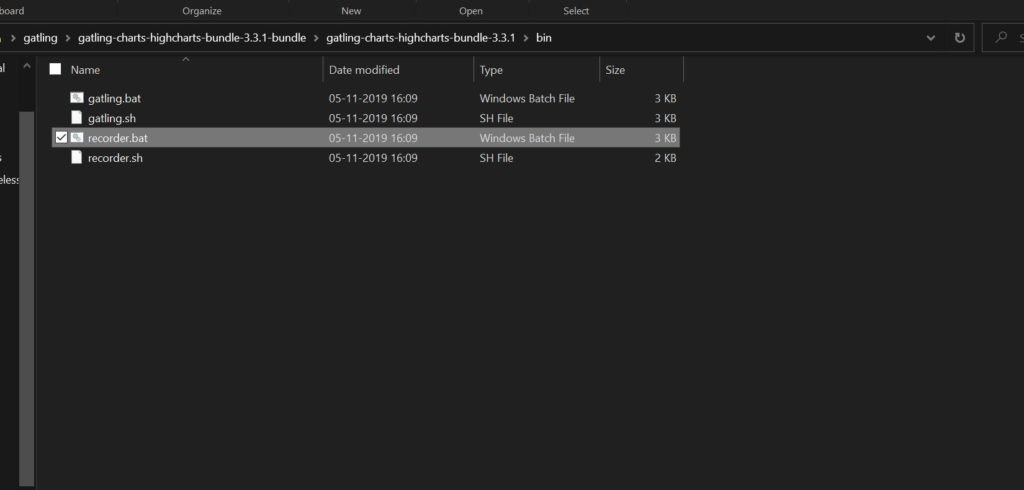Sort files by Name column

[85, 69]
